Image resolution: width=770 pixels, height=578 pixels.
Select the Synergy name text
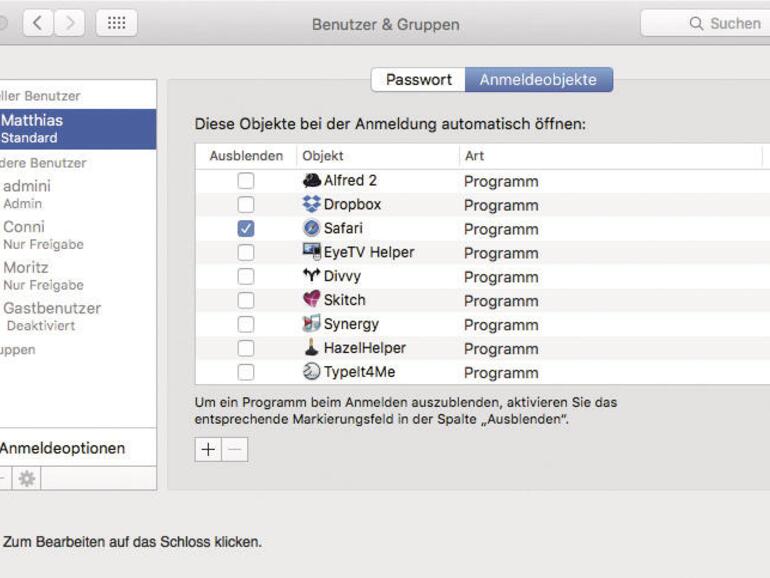351,324
